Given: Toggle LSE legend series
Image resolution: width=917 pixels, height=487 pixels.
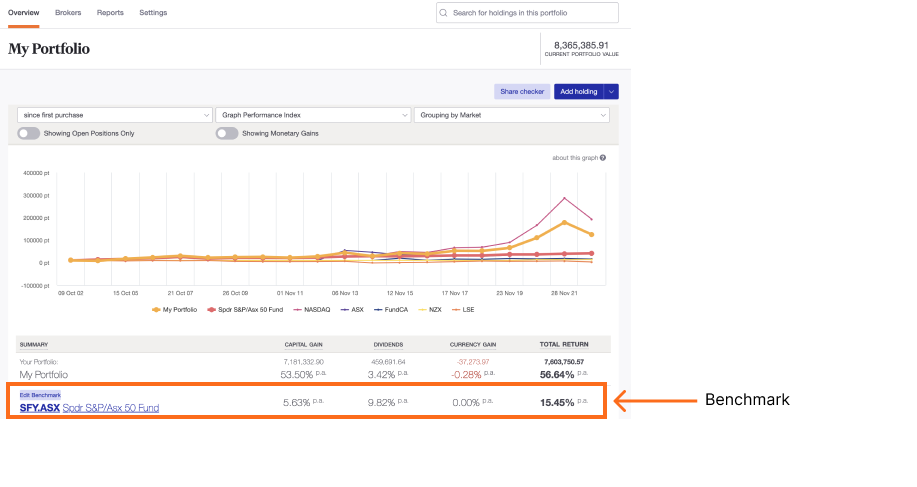Looking at the screenshot, I should point(463,310).
